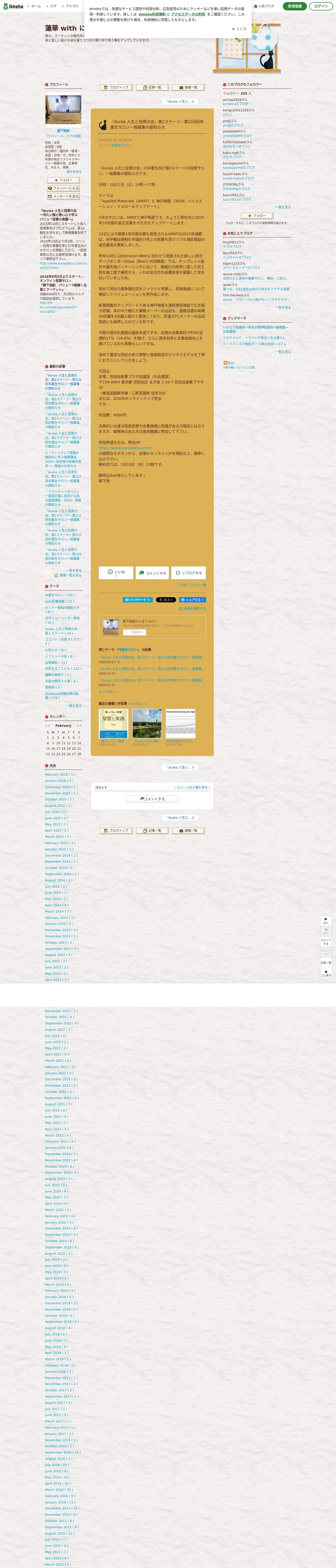
Task: Open the 人気ブログ star link
Action: coord(264,6)
